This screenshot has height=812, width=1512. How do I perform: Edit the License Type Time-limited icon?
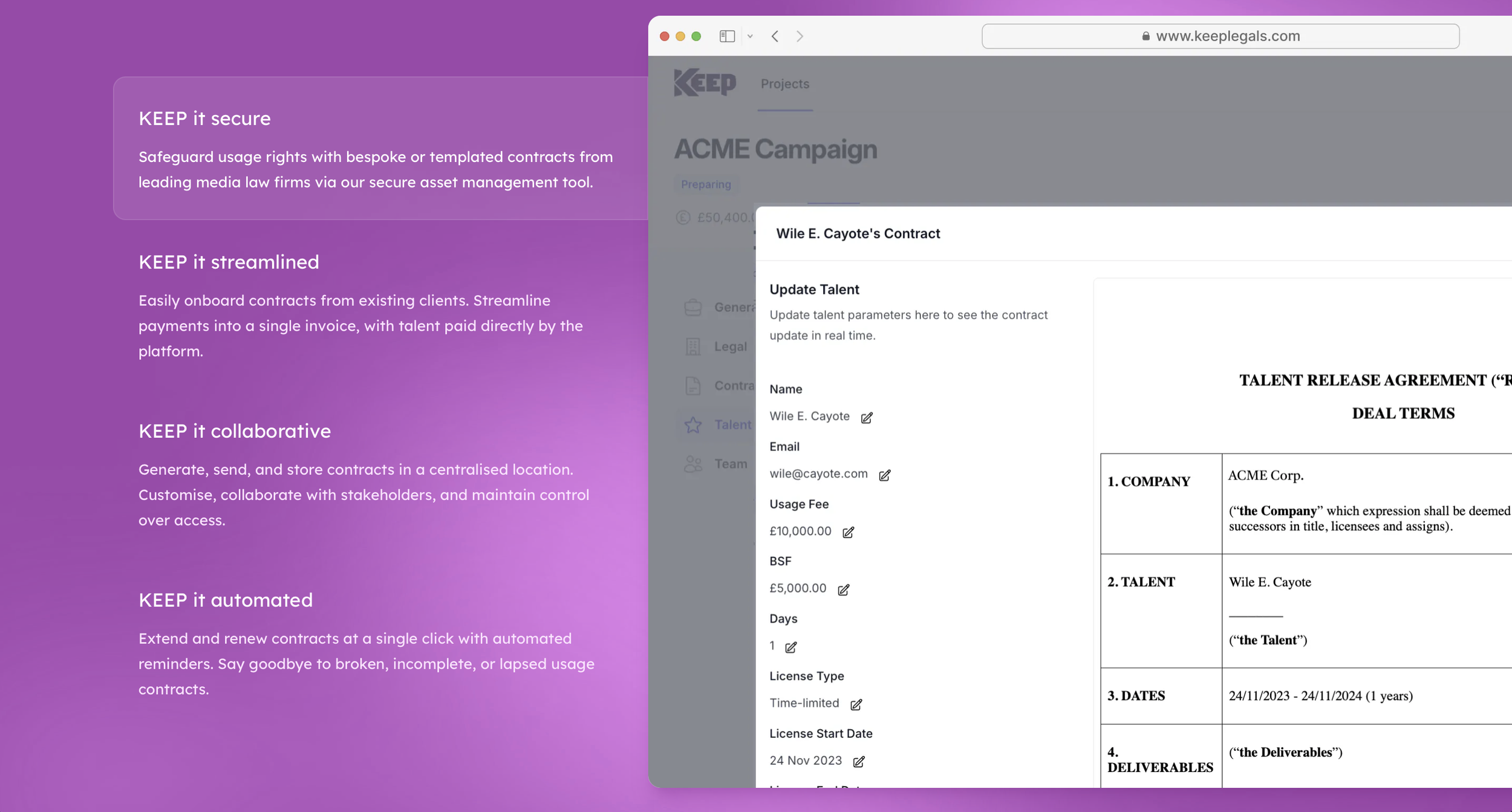(x=856, y=704)
